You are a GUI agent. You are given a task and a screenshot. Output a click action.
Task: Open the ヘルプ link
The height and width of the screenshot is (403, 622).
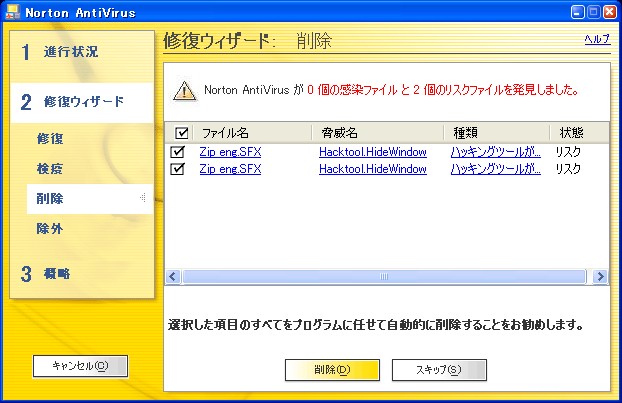pos(596,39)
